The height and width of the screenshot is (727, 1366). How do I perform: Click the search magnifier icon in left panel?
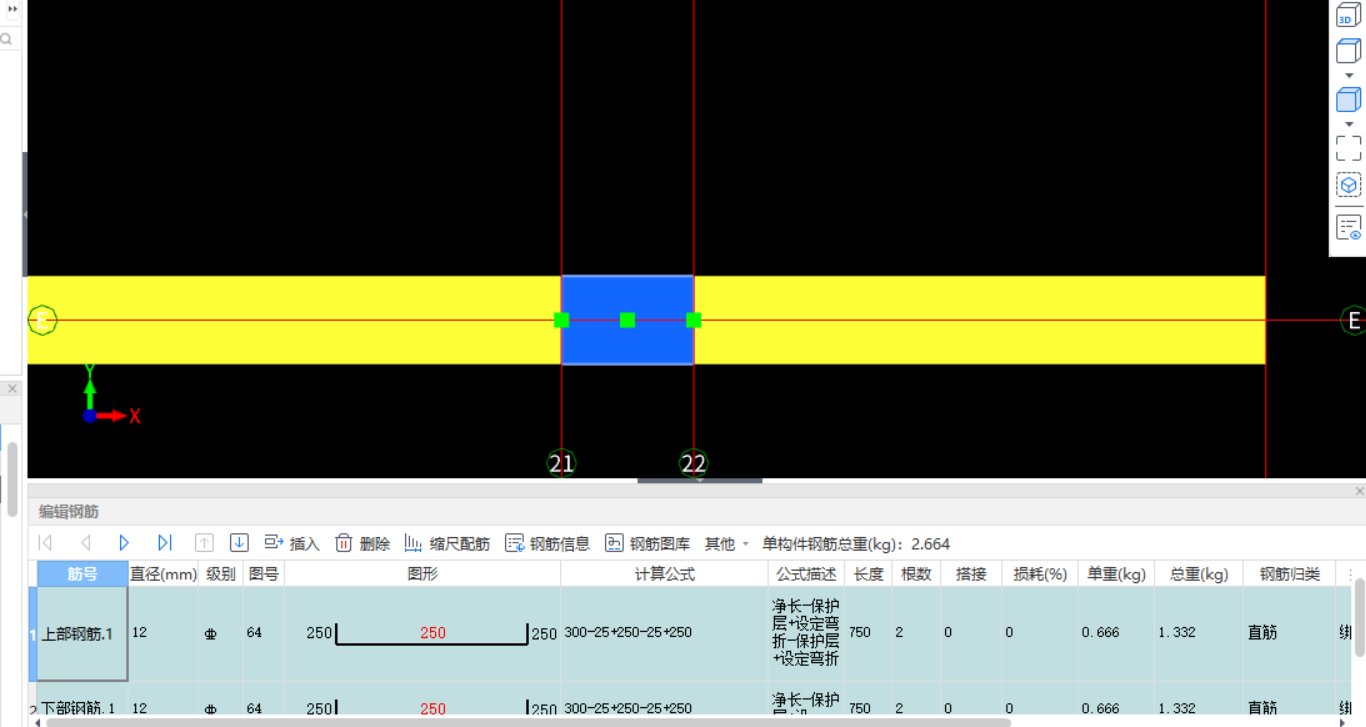(6, 39)
